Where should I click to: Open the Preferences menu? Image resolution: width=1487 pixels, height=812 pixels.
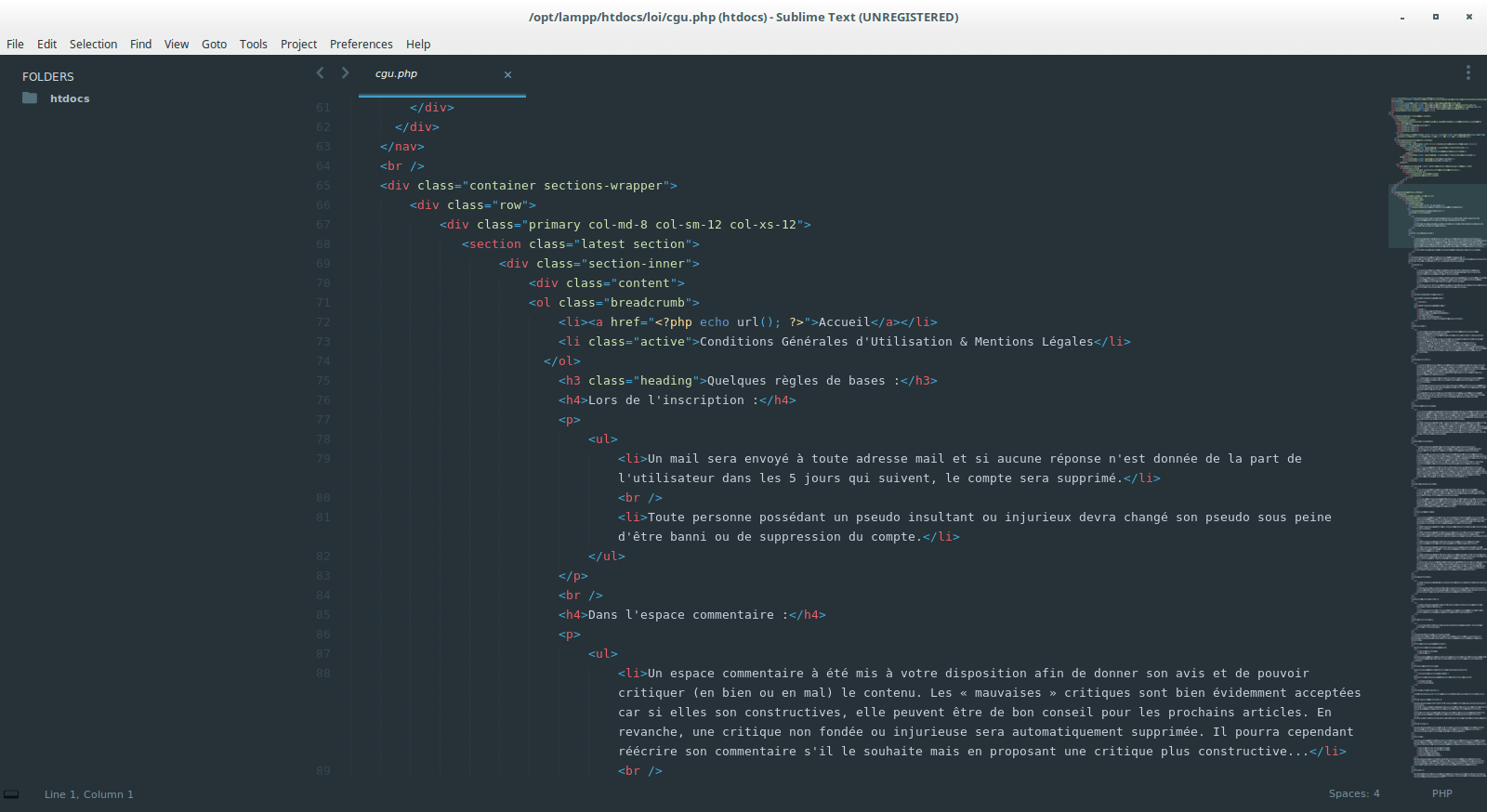tap(361, 44)
